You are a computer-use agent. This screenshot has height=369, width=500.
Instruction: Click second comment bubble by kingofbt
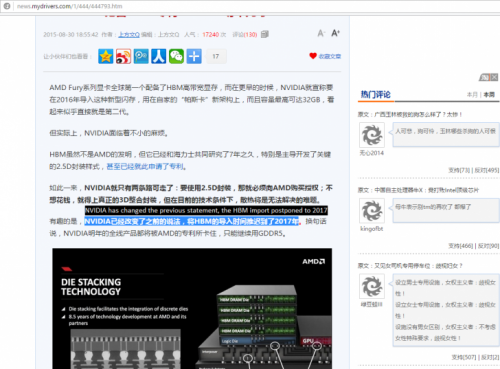click(446, 210)
